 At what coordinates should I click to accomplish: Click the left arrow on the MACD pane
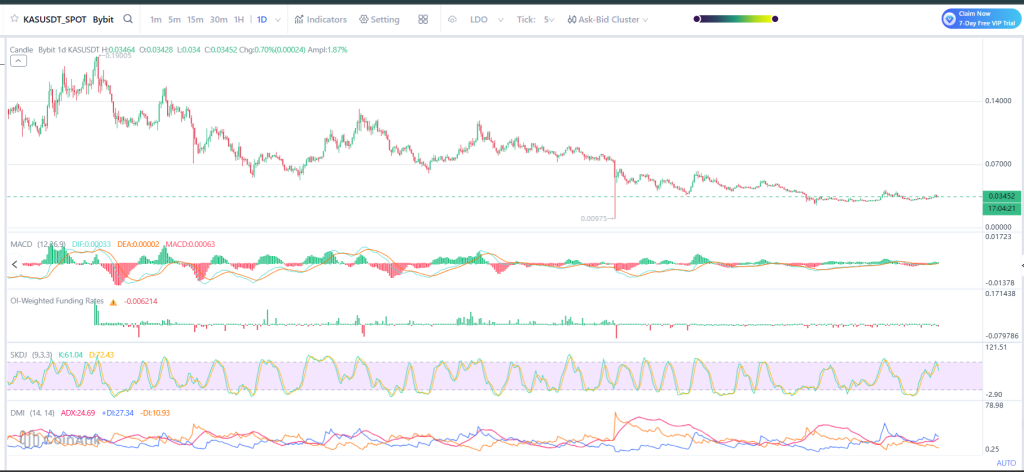(x=13, y=264)
